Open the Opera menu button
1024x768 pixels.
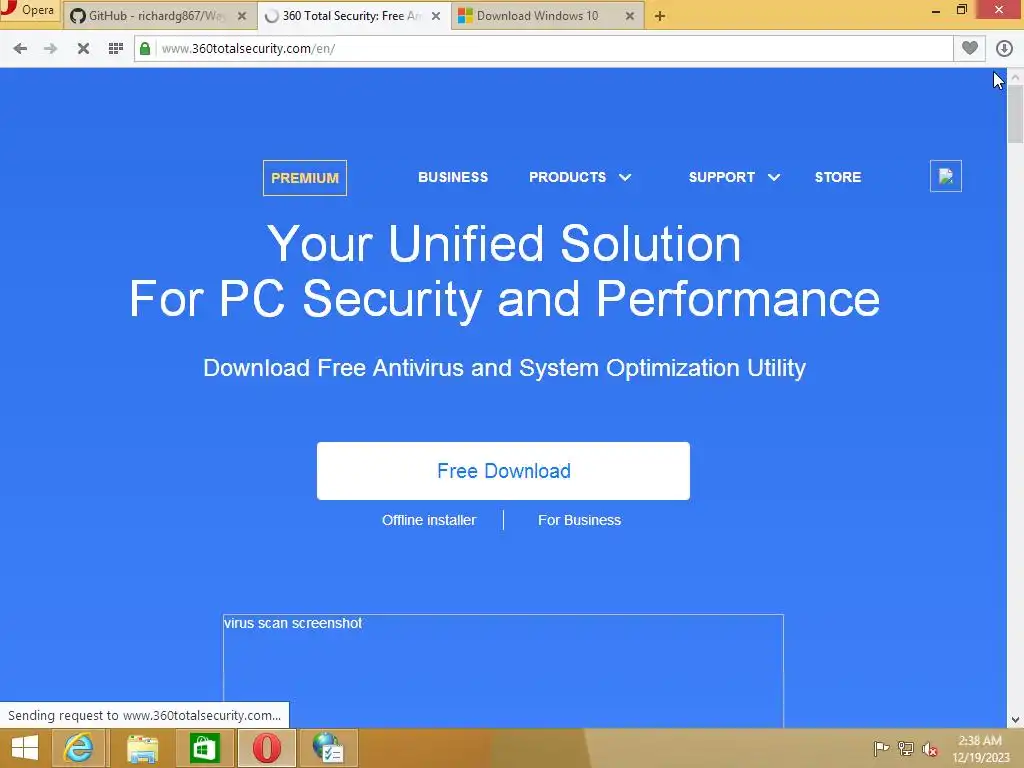pos(29,10)
